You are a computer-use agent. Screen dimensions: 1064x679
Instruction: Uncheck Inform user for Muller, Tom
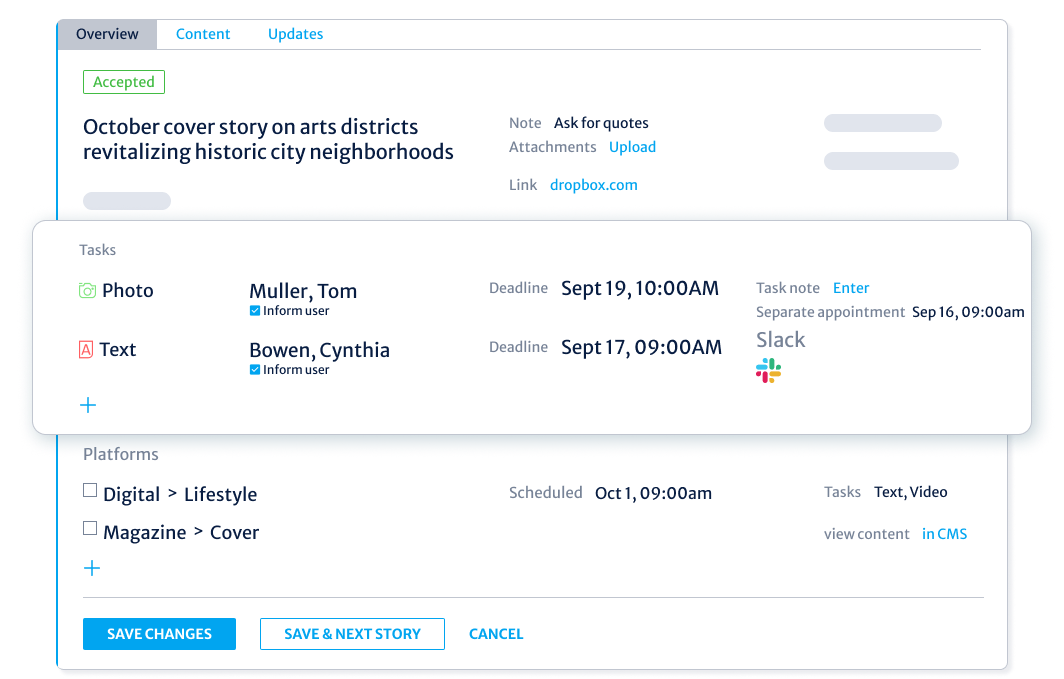pyautogui.click(x=255, y=310)
